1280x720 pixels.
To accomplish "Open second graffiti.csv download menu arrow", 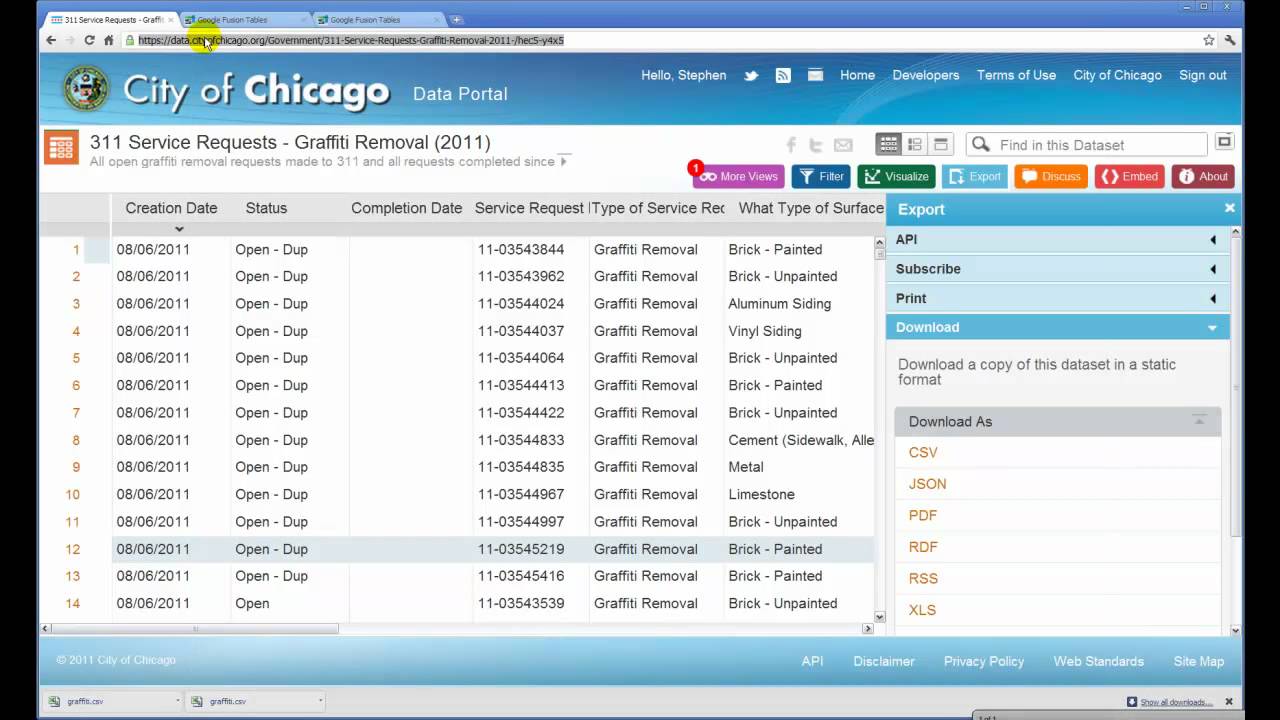I will (320, 701).
